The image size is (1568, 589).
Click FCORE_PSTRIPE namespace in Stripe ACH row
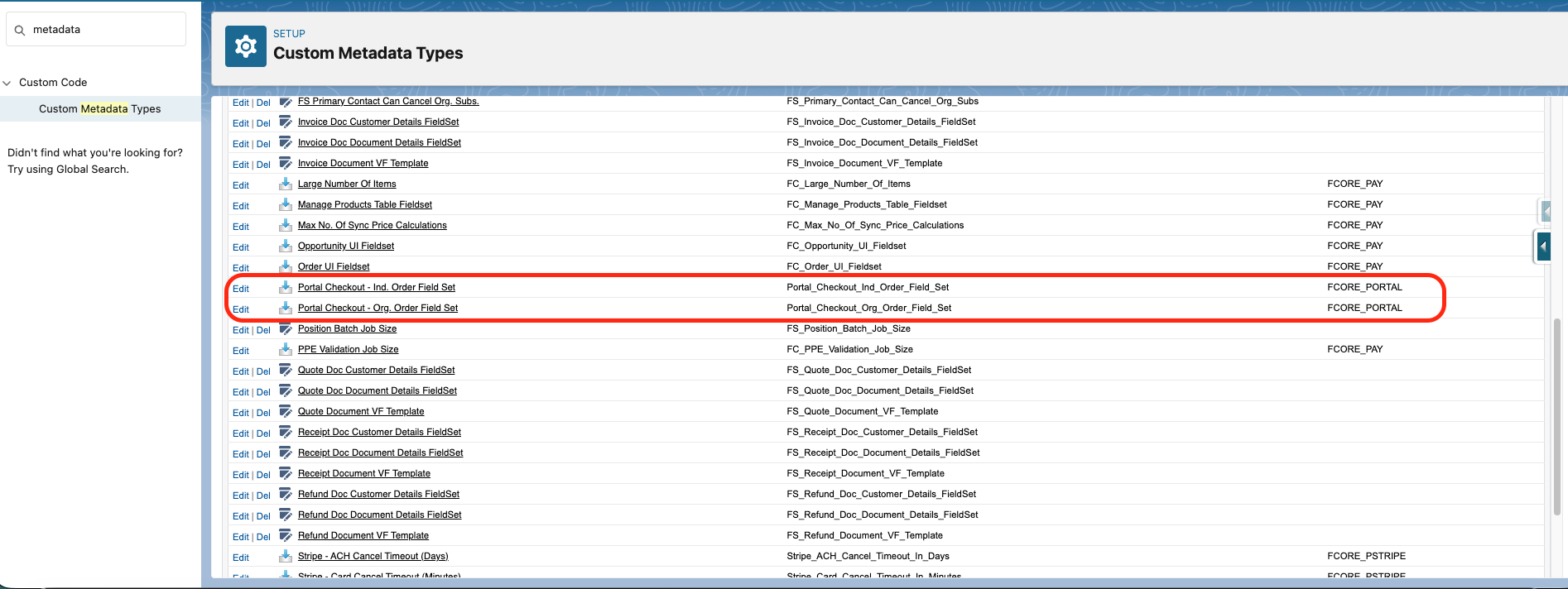point(1366,556)
